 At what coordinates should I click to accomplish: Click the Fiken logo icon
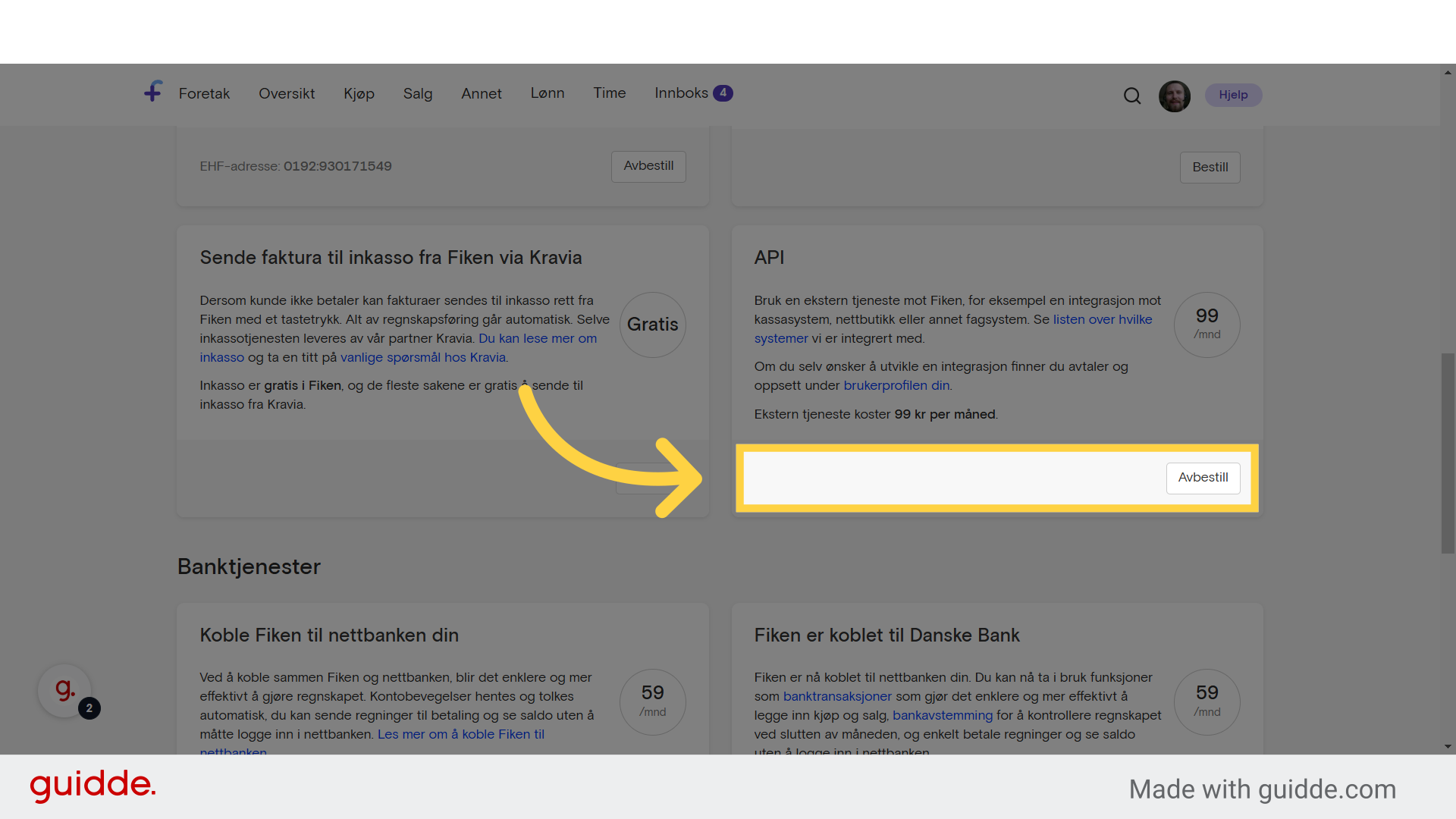153,92
